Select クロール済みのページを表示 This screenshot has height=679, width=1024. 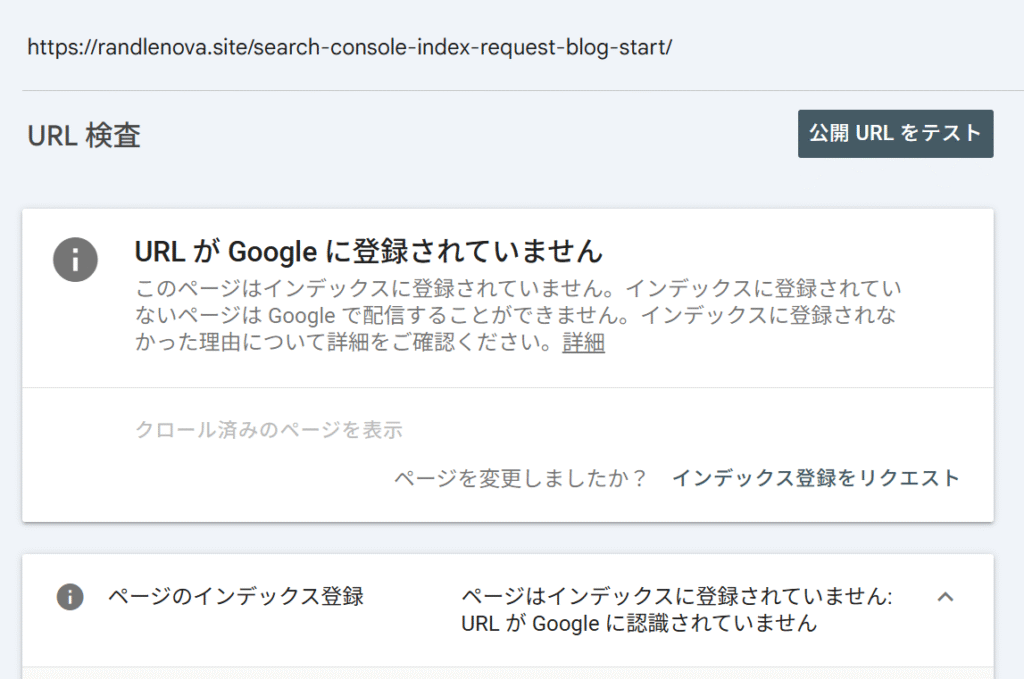(x=268, y=431)
